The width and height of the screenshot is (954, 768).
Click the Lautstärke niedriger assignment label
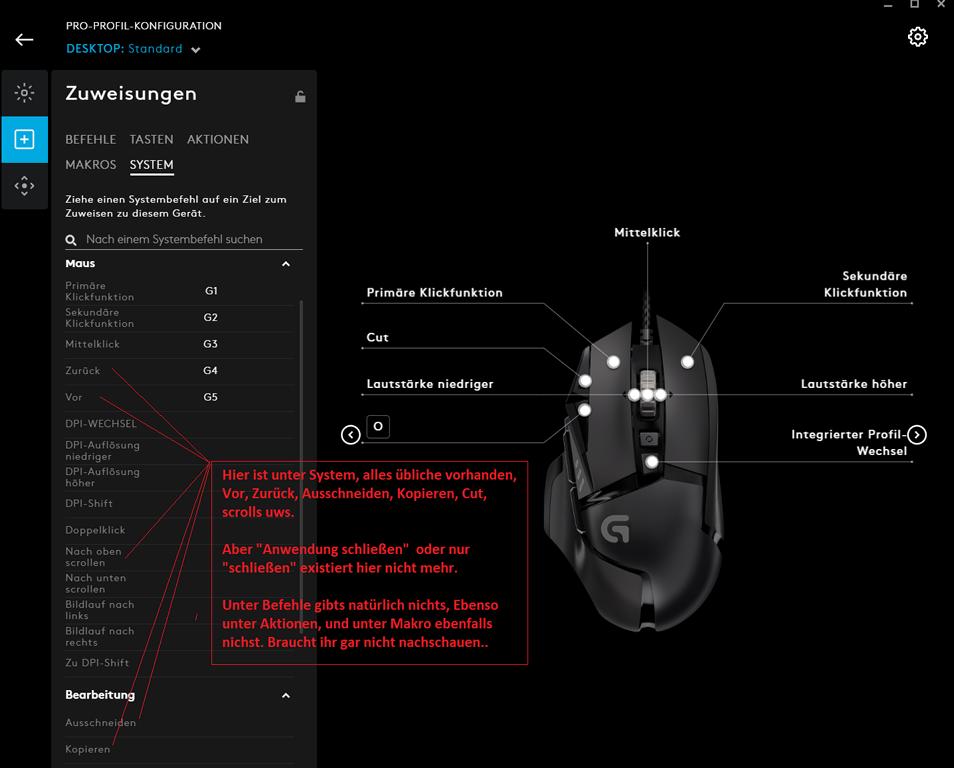tap(430, 384)
